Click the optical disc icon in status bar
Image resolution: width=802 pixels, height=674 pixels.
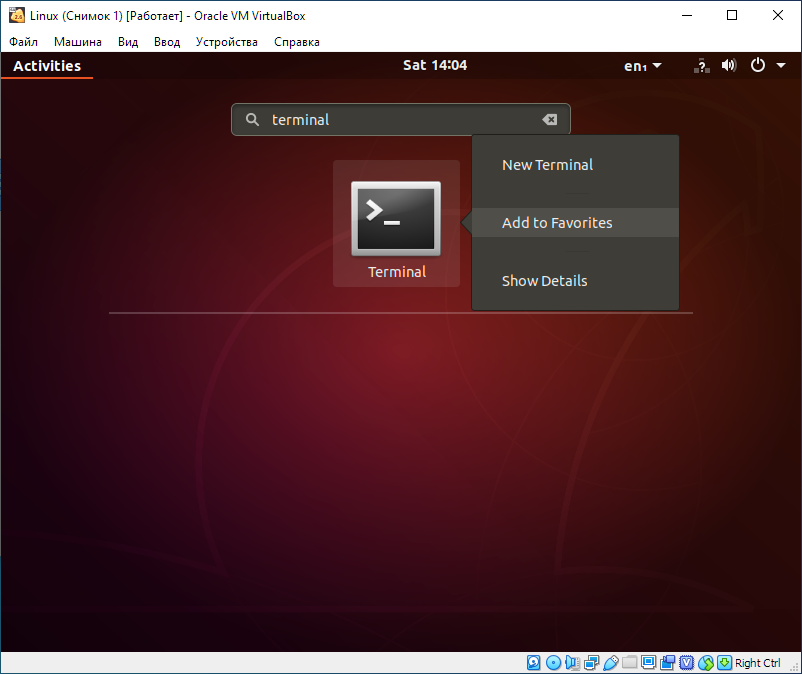click(553, 663)
